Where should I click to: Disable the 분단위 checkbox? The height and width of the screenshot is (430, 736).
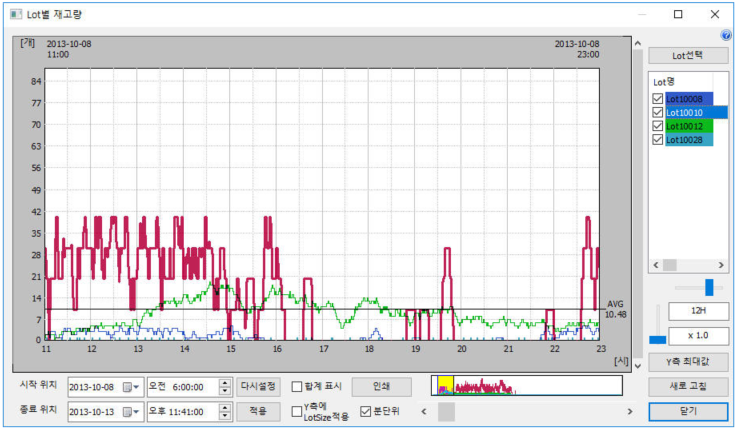(365, 411)
